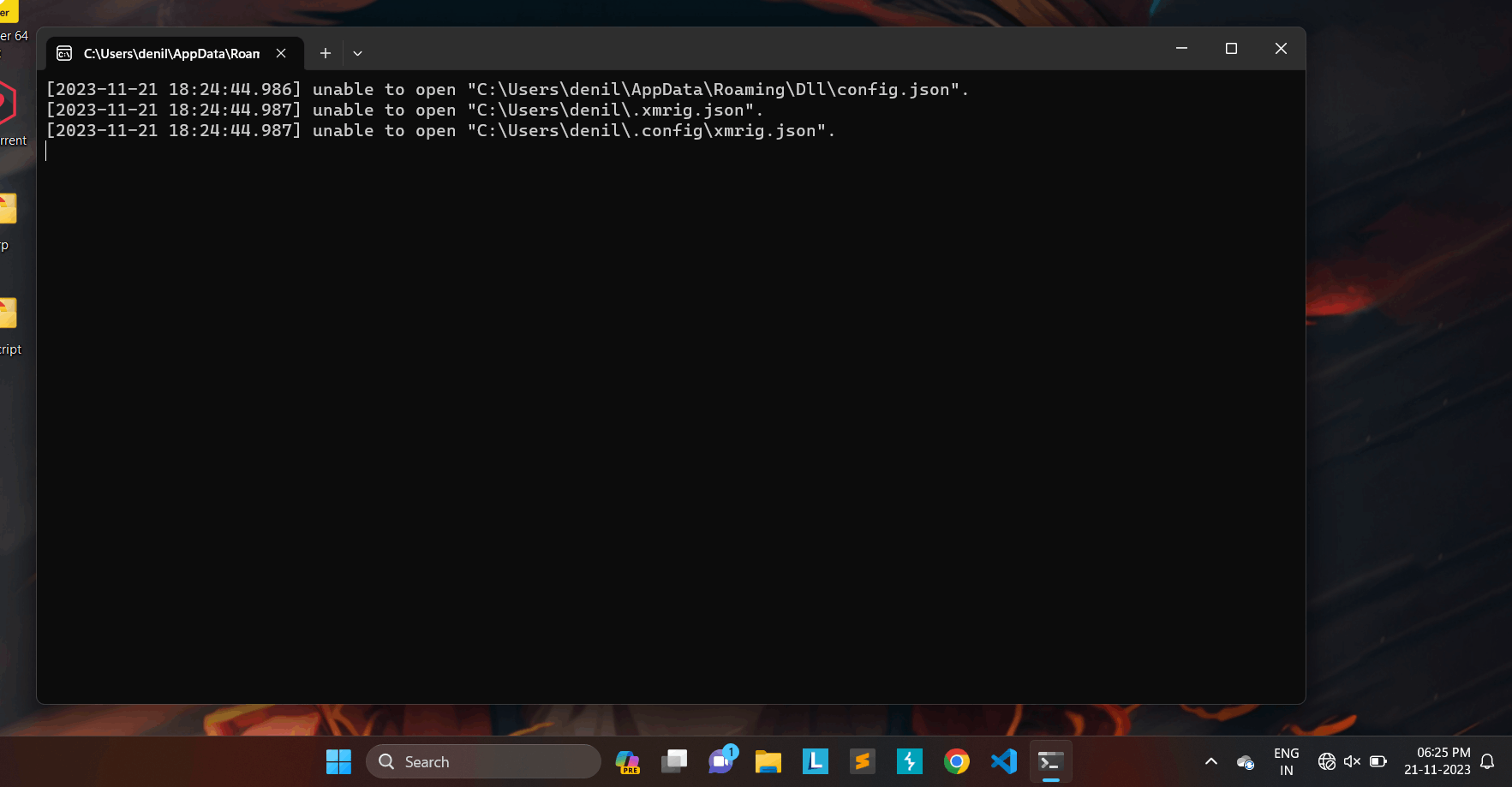Open network settings globe icon

(x=1327, y=761)
